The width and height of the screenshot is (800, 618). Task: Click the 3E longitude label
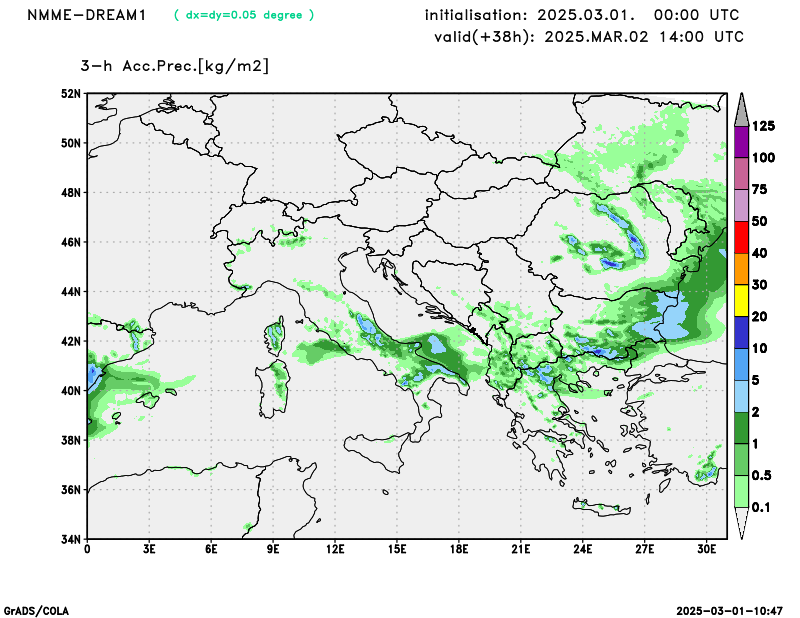click(x=149, y=549)
